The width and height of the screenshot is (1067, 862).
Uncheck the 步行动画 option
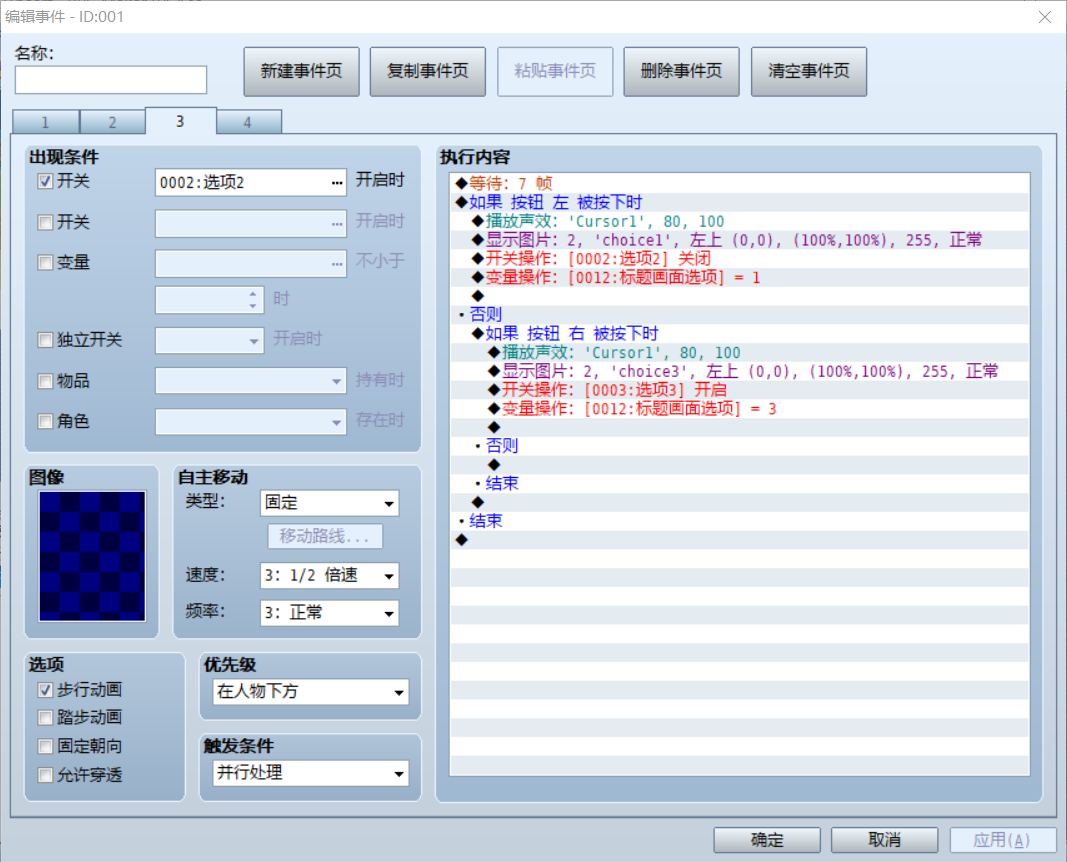[x=46, y=690]
